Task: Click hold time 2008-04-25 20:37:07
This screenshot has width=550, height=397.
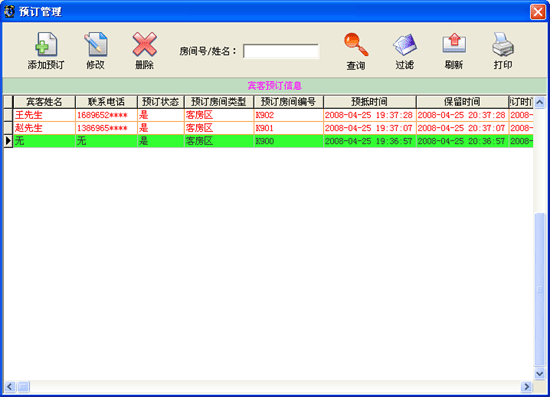Action: click(462, 128)
